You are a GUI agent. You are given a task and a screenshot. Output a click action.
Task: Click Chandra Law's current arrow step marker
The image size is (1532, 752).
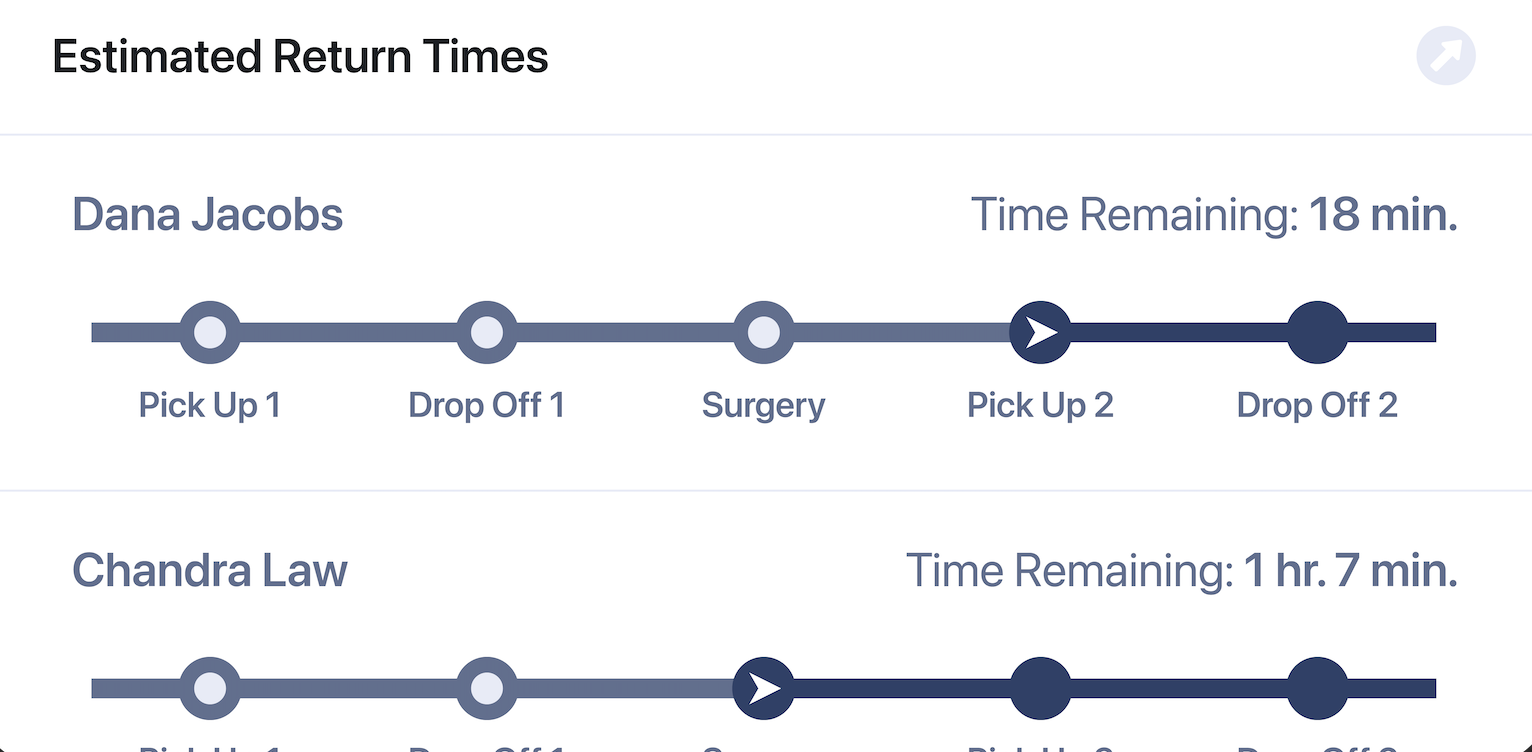[x=764, y=688]
